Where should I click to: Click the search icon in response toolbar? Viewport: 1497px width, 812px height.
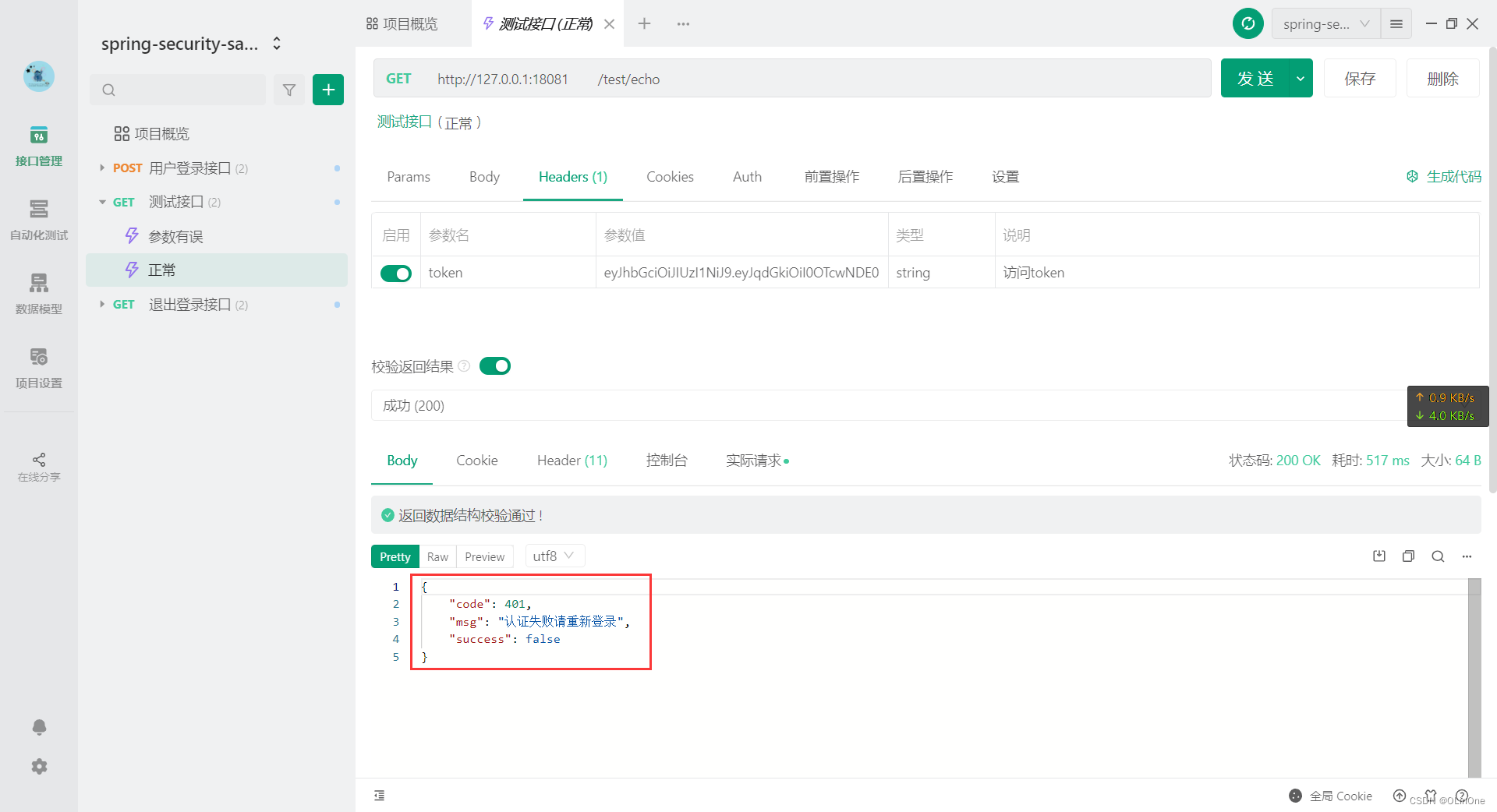point(1438,556)
